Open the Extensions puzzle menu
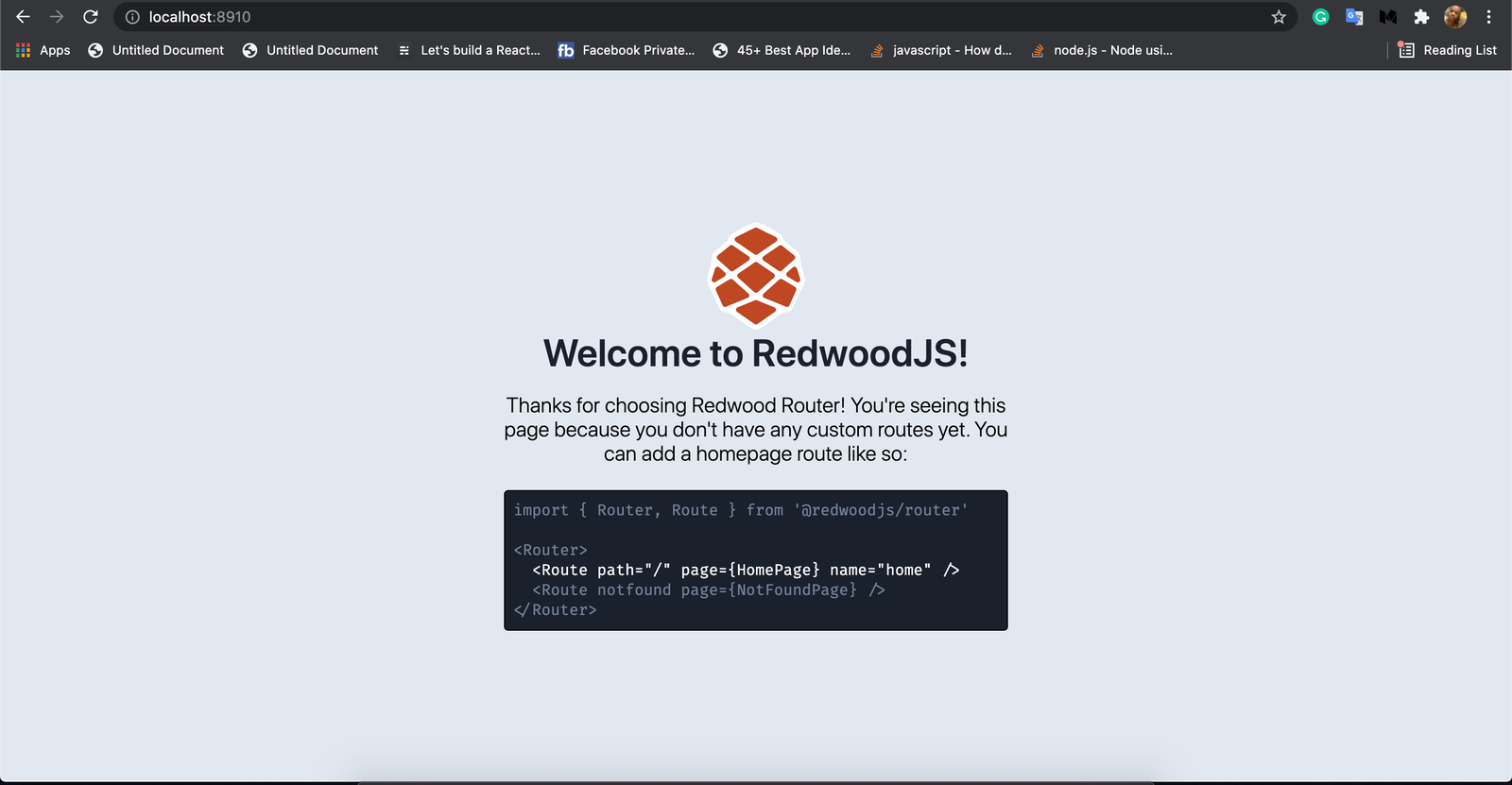Viewport: 1512px width, 785px height. tap(1421, 16)
